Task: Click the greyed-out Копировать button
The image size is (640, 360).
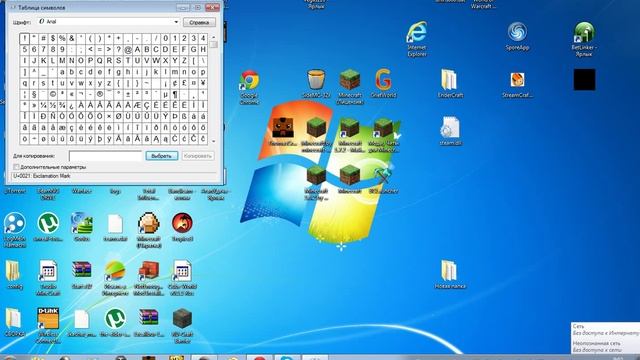Action: tap(198, 156)
